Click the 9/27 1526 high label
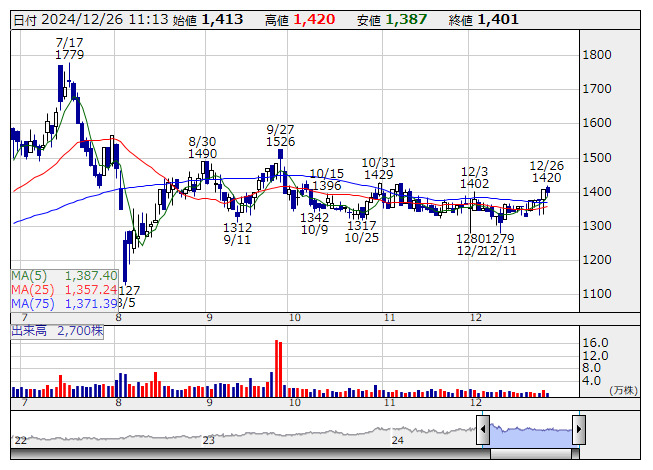Image resolution: width=653 pixels, height=470 pixels. click(x=280, y=136)
